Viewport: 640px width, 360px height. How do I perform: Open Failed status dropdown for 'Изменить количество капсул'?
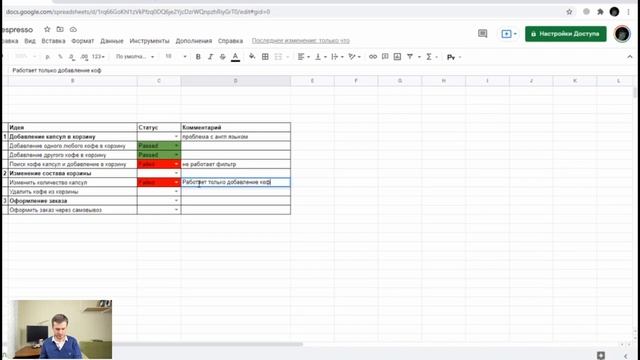[x=176, y=182]
